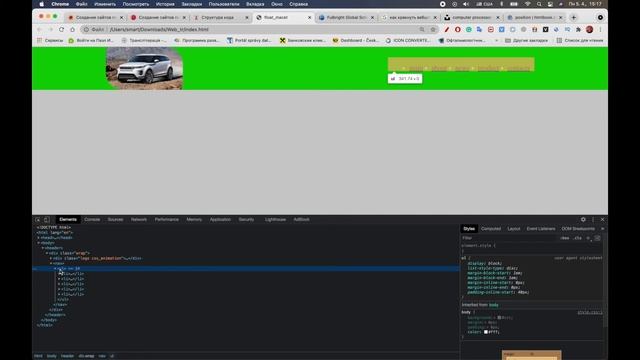This screenshot has width=640, height=360.
Task: Collapse the header node arrow
Action: (43, 248)
